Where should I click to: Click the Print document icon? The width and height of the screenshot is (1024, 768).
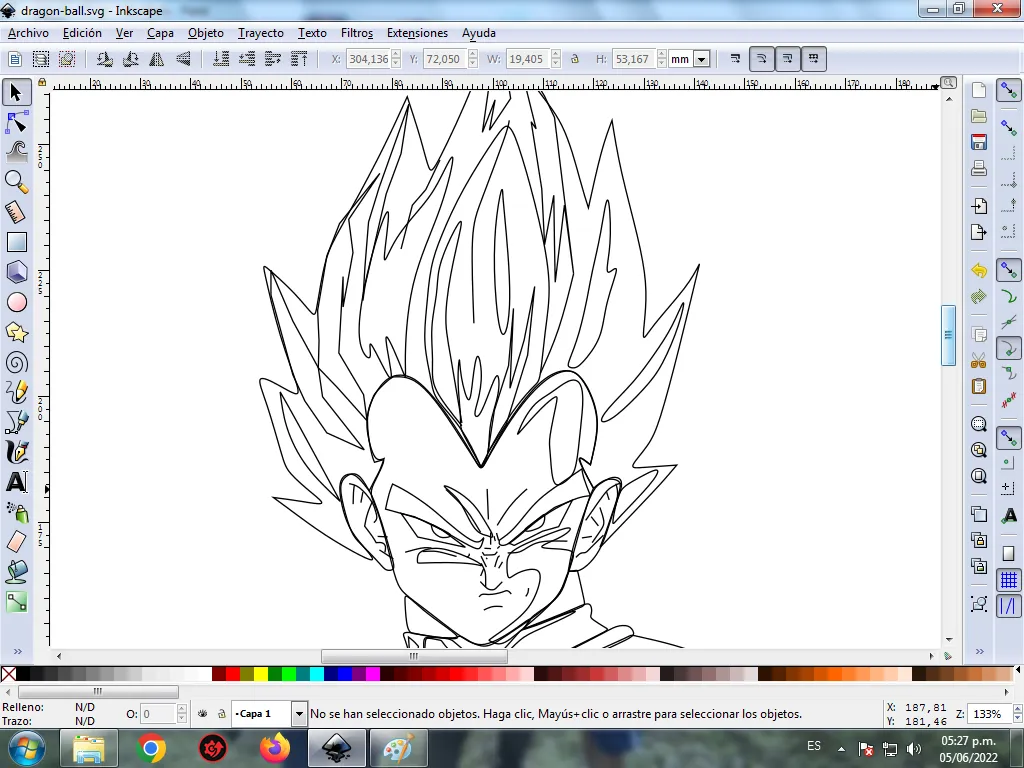(978, 168)
